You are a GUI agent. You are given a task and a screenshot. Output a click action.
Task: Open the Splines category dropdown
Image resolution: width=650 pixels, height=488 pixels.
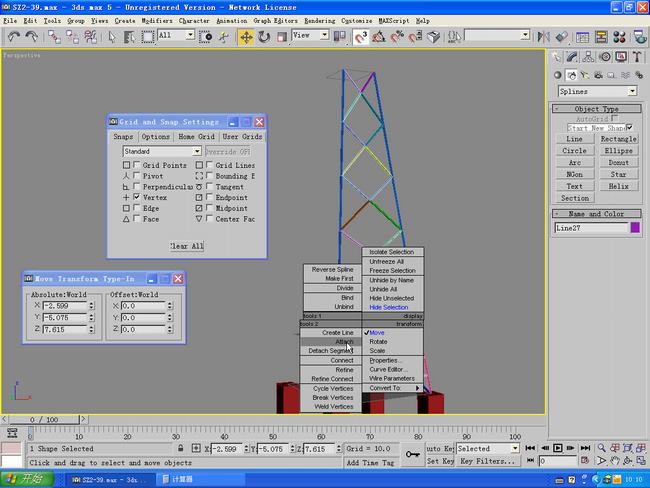597,91
